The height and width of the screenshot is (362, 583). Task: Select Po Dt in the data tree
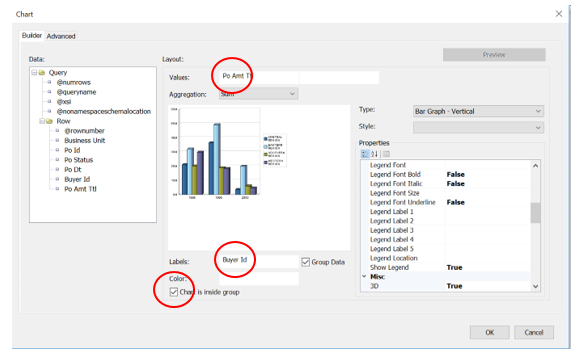73,169
